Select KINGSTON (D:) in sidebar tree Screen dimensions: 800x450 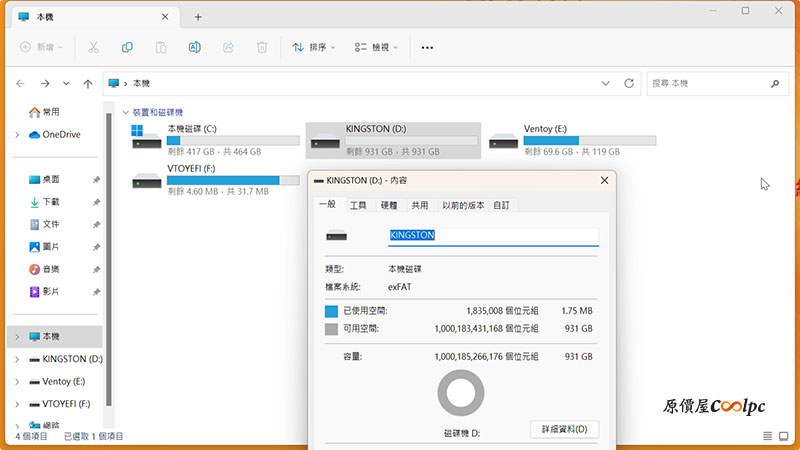66,359
